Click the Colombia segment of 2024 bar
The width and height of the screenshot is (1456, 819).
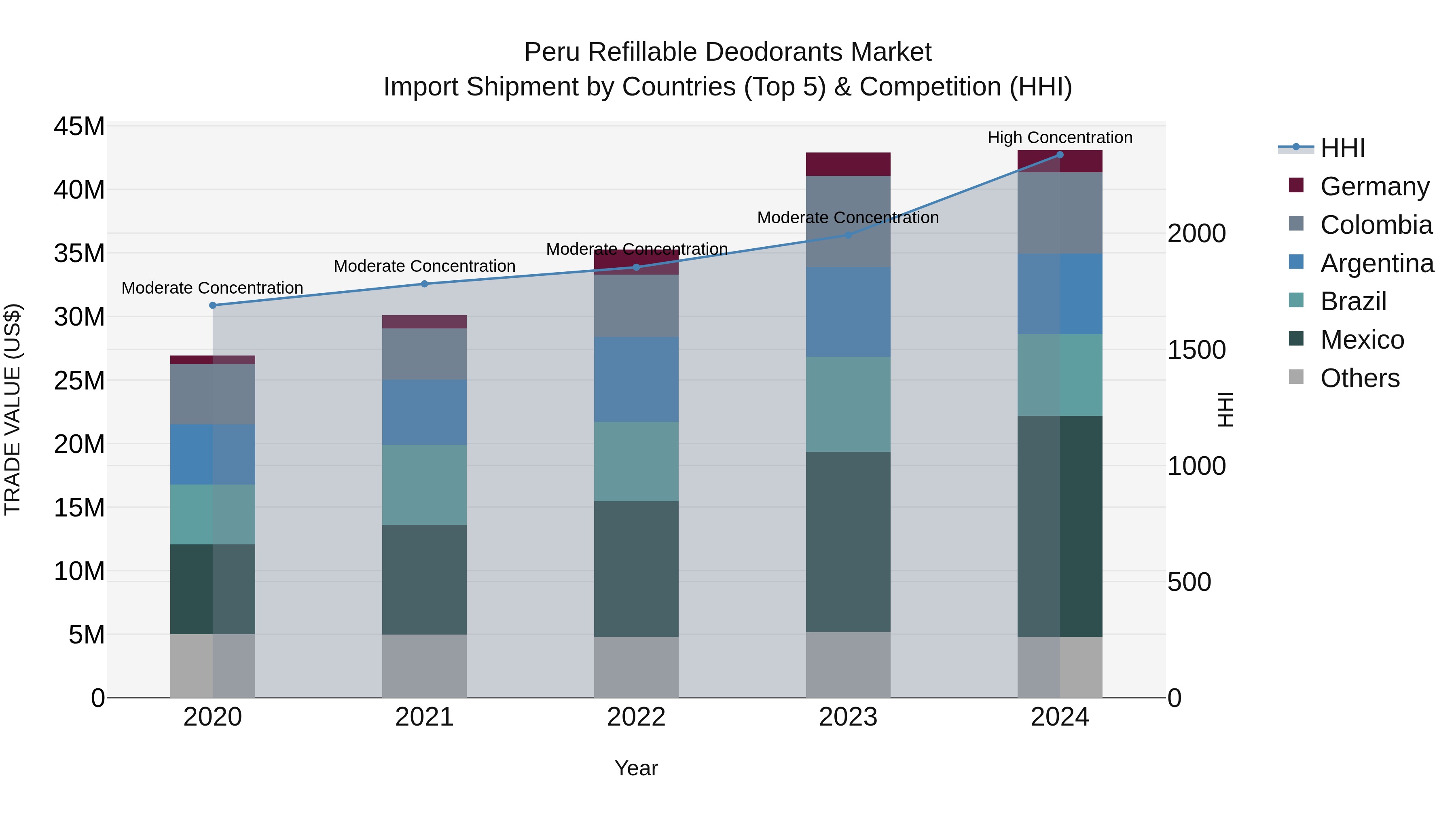(1060, 213)
